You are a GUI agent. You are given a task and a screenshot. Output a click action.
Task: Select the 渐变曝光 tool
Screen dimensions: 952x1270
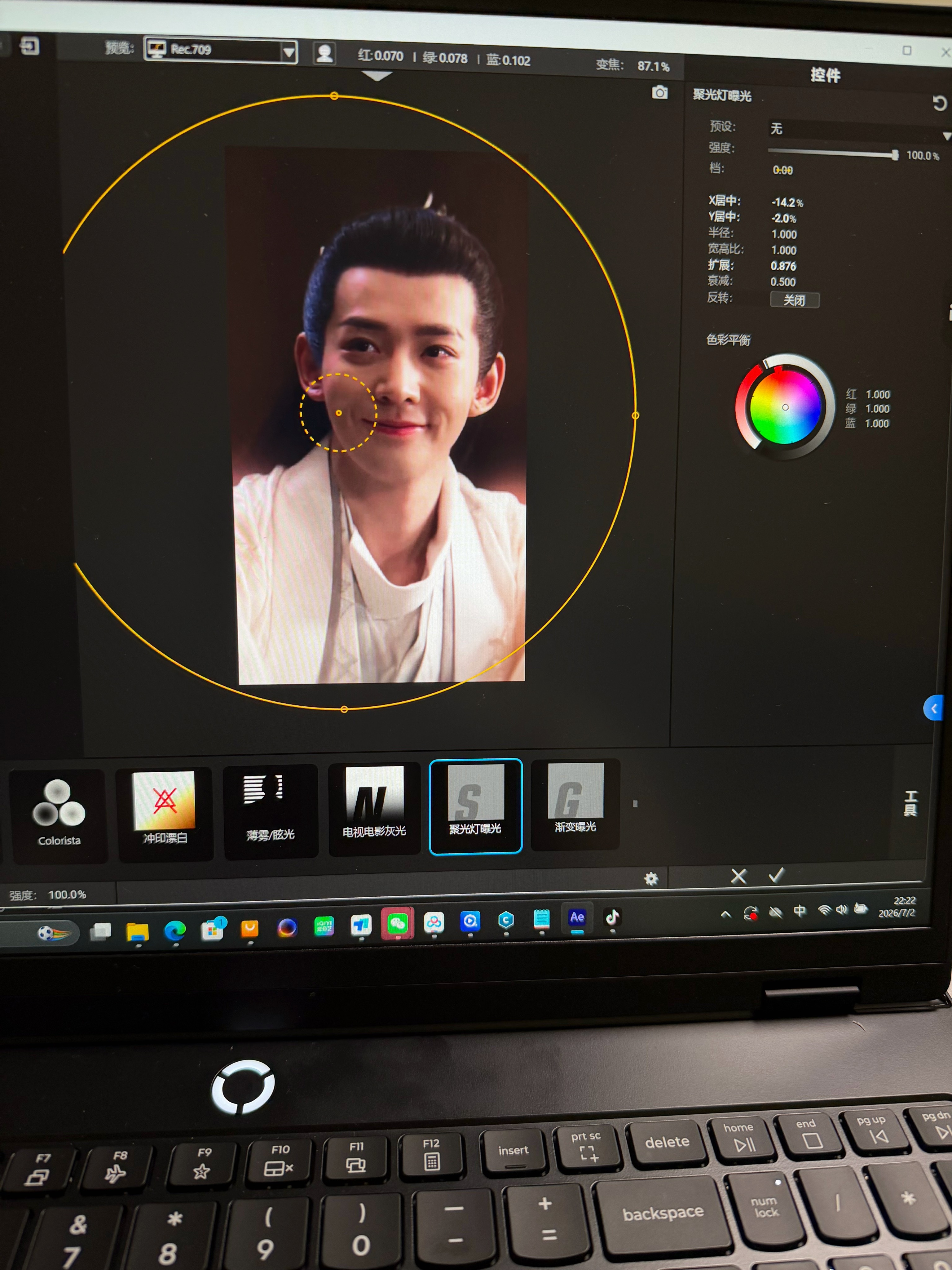[x=575, y=804]
